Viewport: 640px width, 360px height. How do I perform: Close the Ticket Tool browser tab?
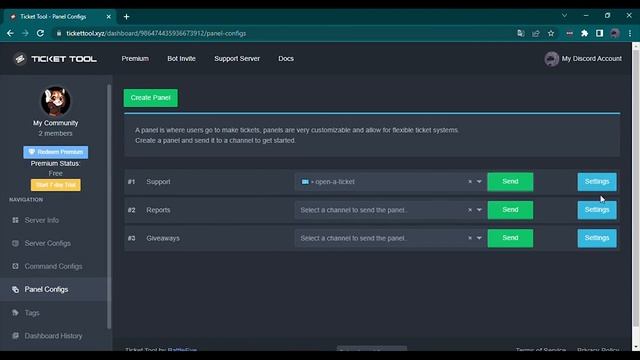coord(109,17)
